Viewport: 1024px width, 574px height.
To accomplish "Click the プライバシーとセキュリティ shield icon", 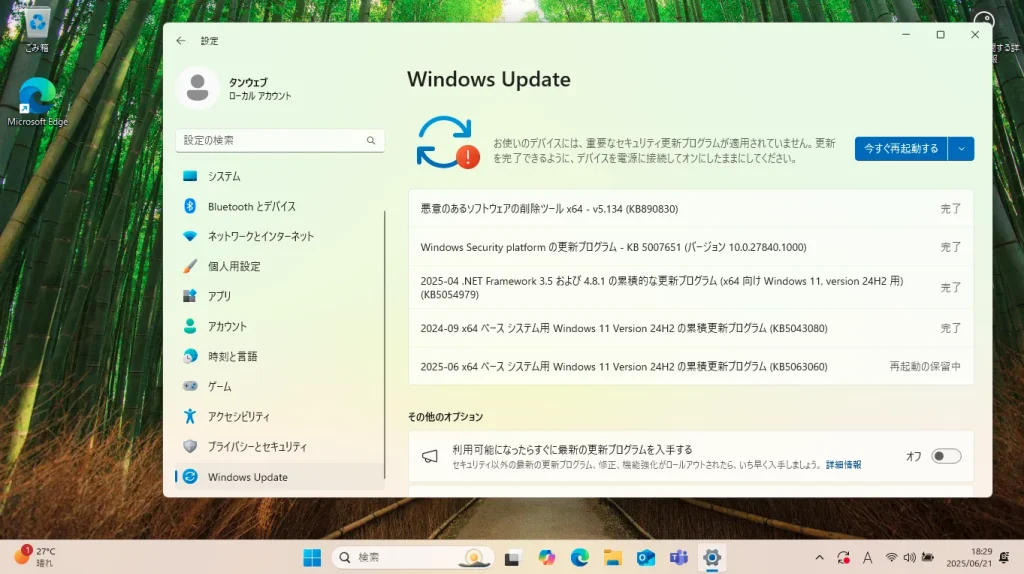I will click(x=190, y=446).
